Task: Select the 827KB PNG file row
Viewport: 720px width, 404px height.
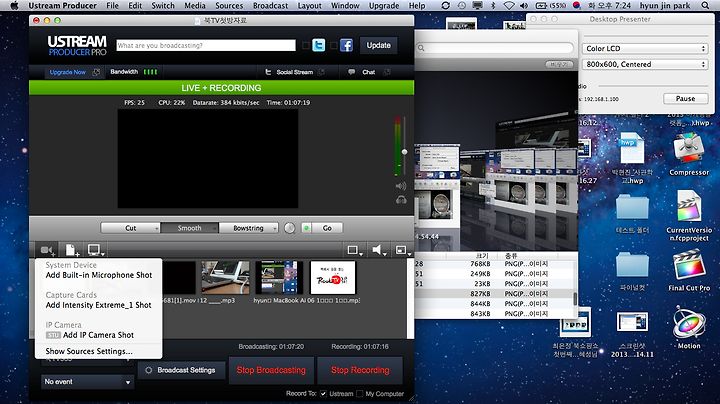Action: [x=494, y=293]
